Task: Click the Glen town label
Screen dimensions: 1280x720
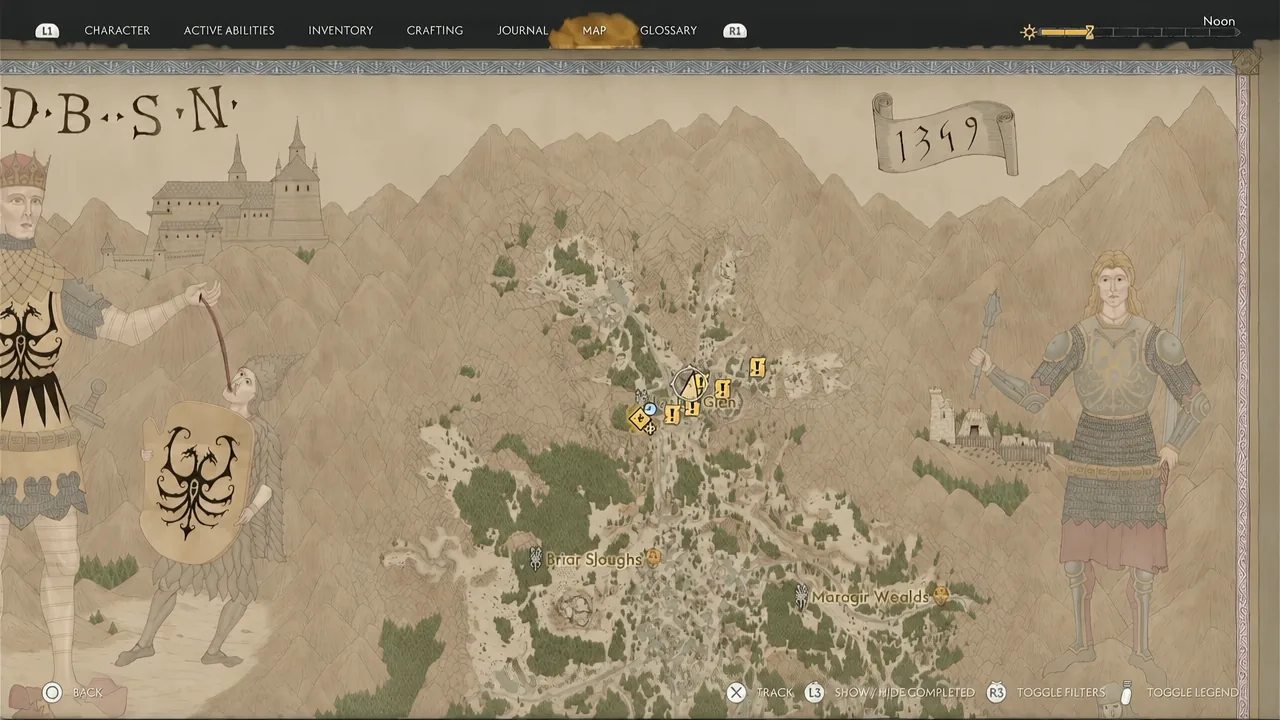Action: [x=720, y=403]
